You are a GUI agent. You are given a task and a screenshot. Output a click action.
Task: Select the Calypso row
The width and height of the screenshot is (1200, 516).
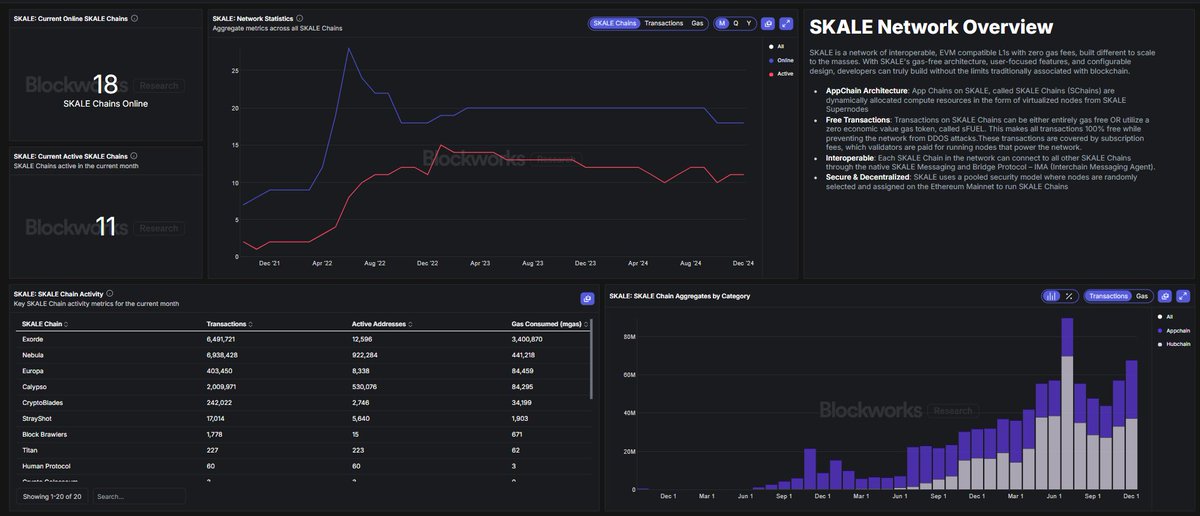point(304,387)
